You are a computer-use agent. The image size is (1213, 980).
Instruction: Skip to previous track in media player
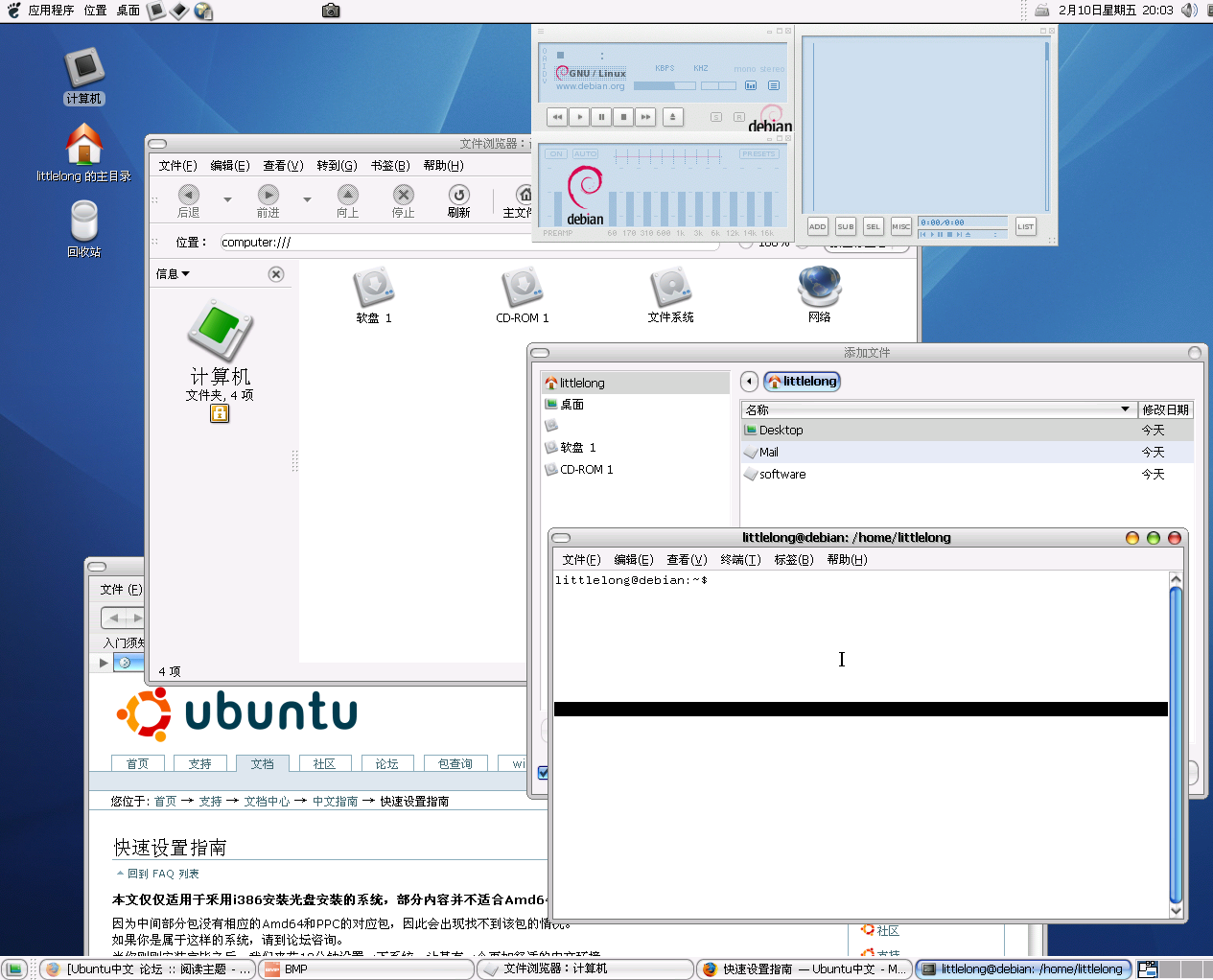pos(557,117)
